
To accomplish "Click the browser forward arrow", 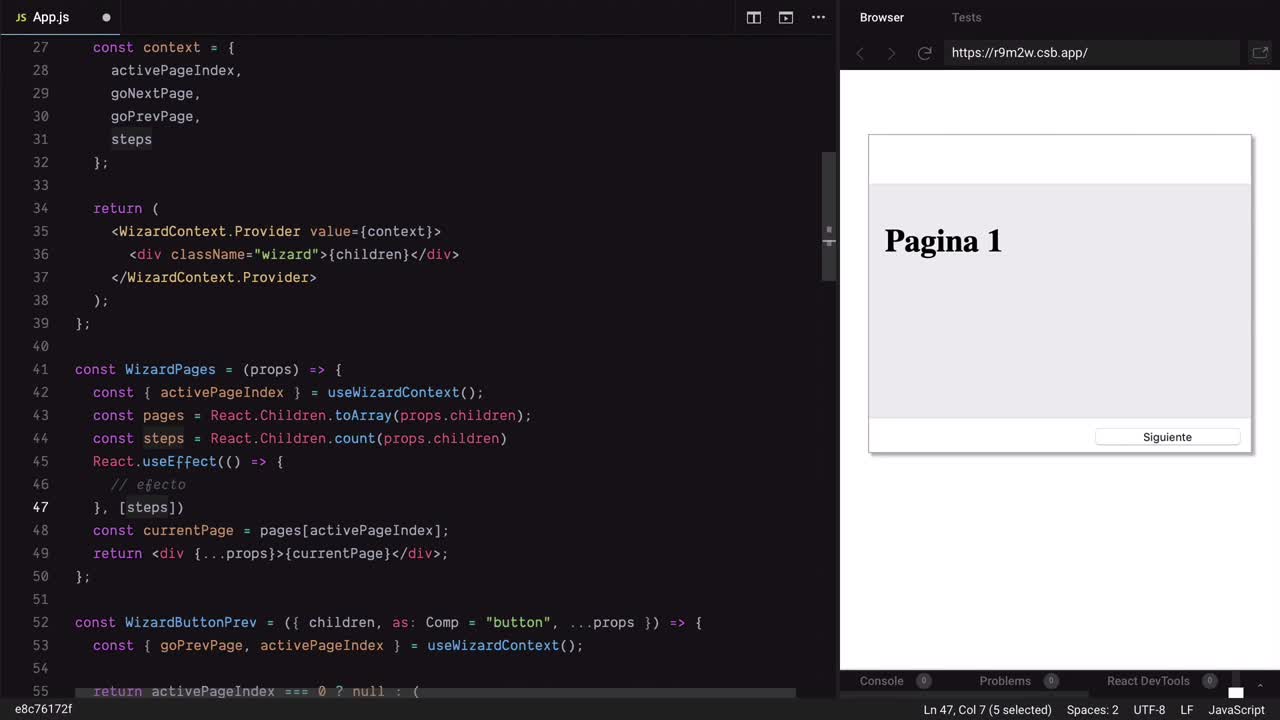I will (x=892, y=53).
